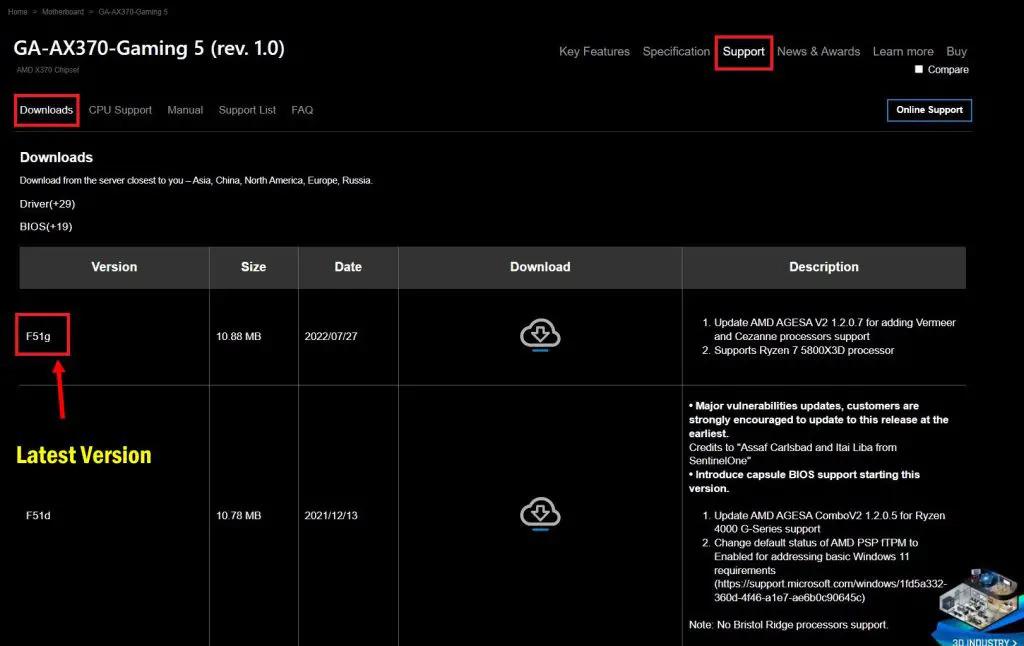Viewport: 1024px width, 646px height.
Task: Open the Manual sub-tab
Action: point(185,110)
